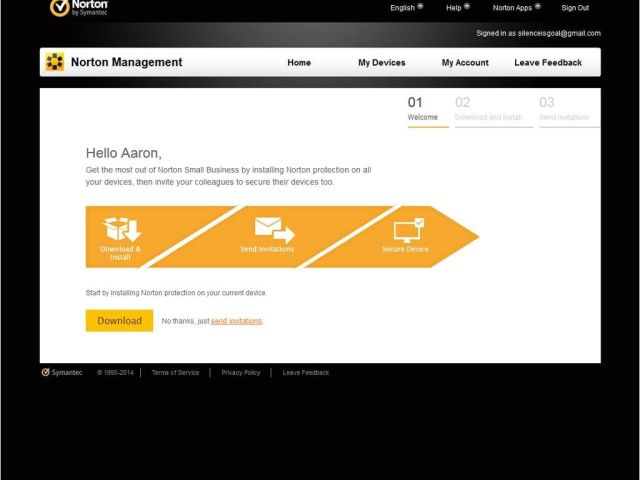The width and height of the screenshot is (640, 480).
Task: Expand the English language dropdown
Action: [406, 8]
